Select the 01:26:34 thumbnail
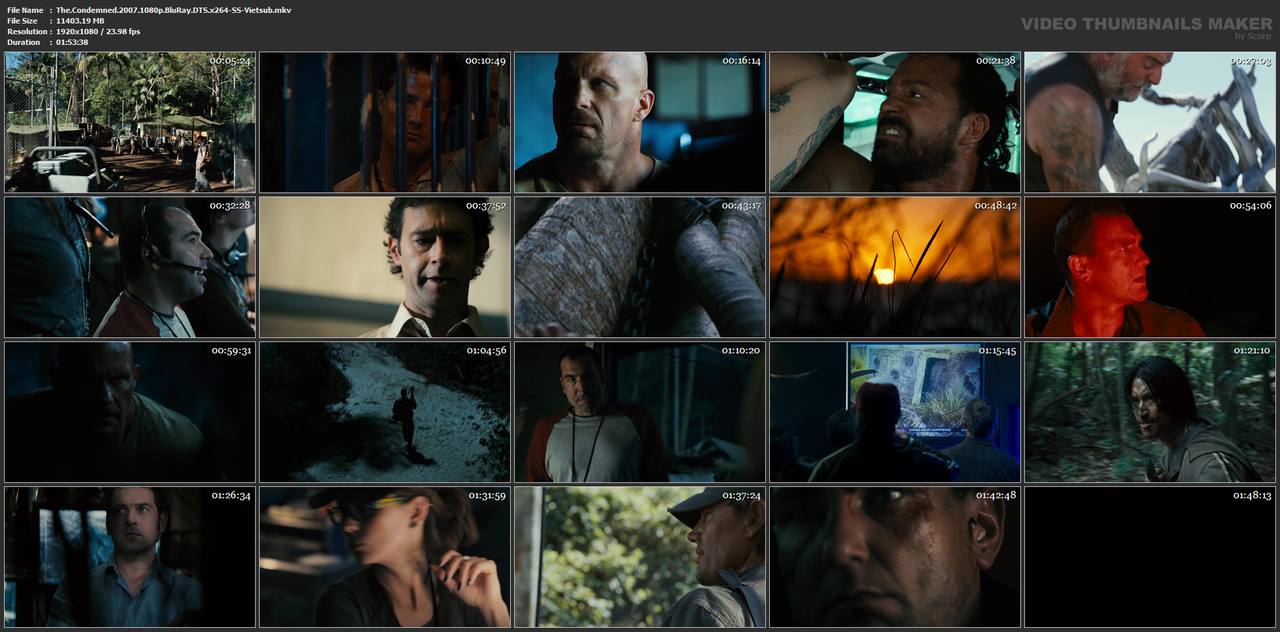 [130, 557]
